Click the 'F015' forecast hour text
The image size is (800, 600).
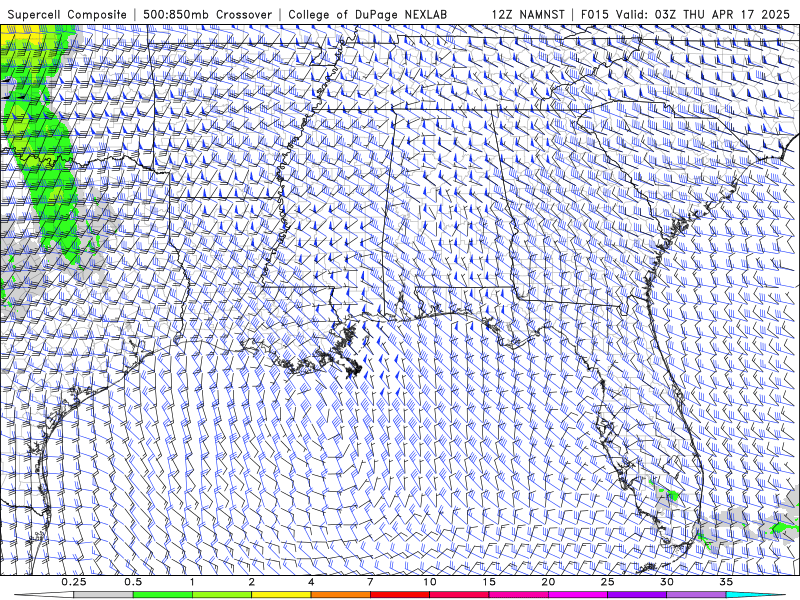click(595, 14)
